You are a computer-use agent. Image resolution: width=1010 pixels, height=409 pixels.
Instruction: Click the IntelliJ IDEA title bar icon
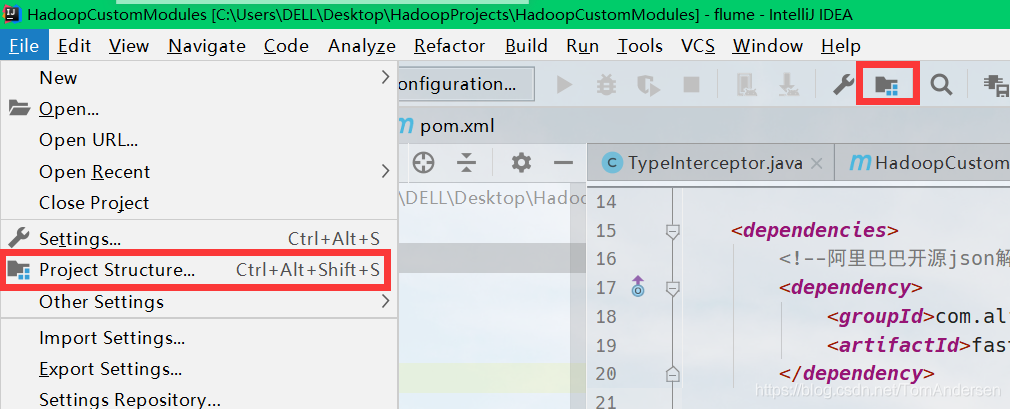tap(12, 14)
